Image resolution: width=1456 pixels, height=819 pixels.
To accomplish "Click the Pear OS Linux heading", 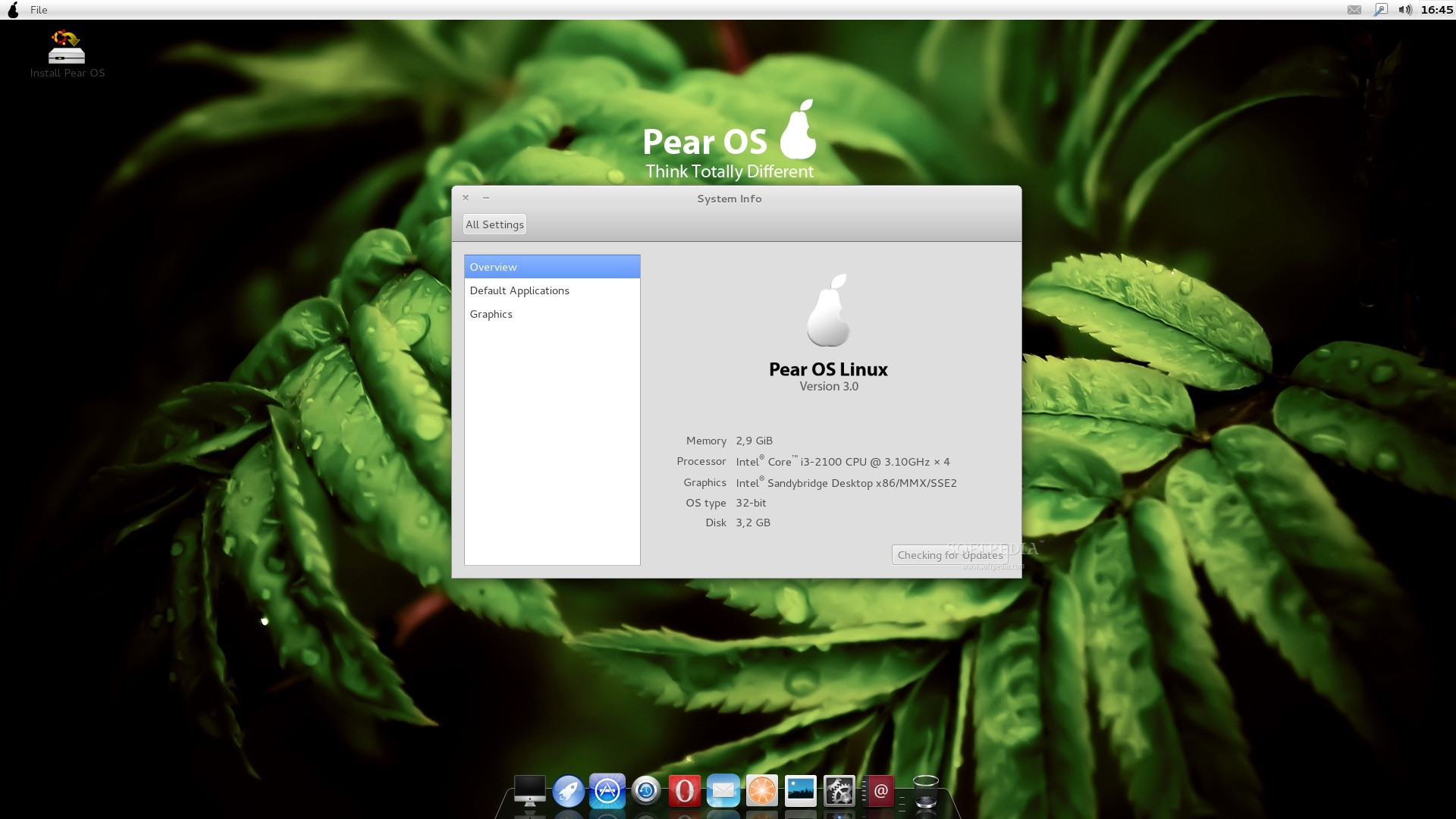I will coord(828,369).
